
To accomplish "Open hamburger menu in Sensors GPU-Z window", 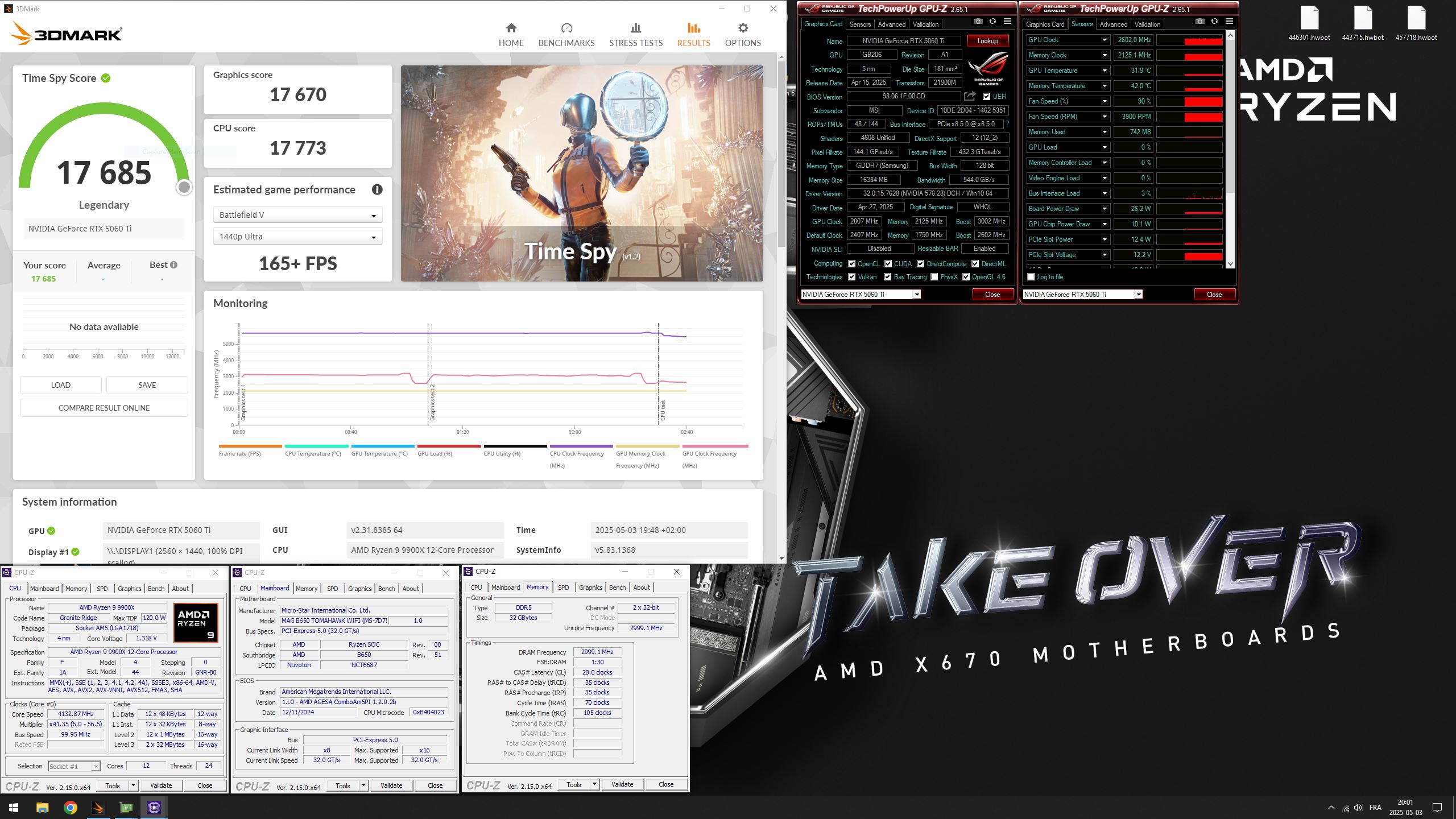I will [x=1229, y=21].
